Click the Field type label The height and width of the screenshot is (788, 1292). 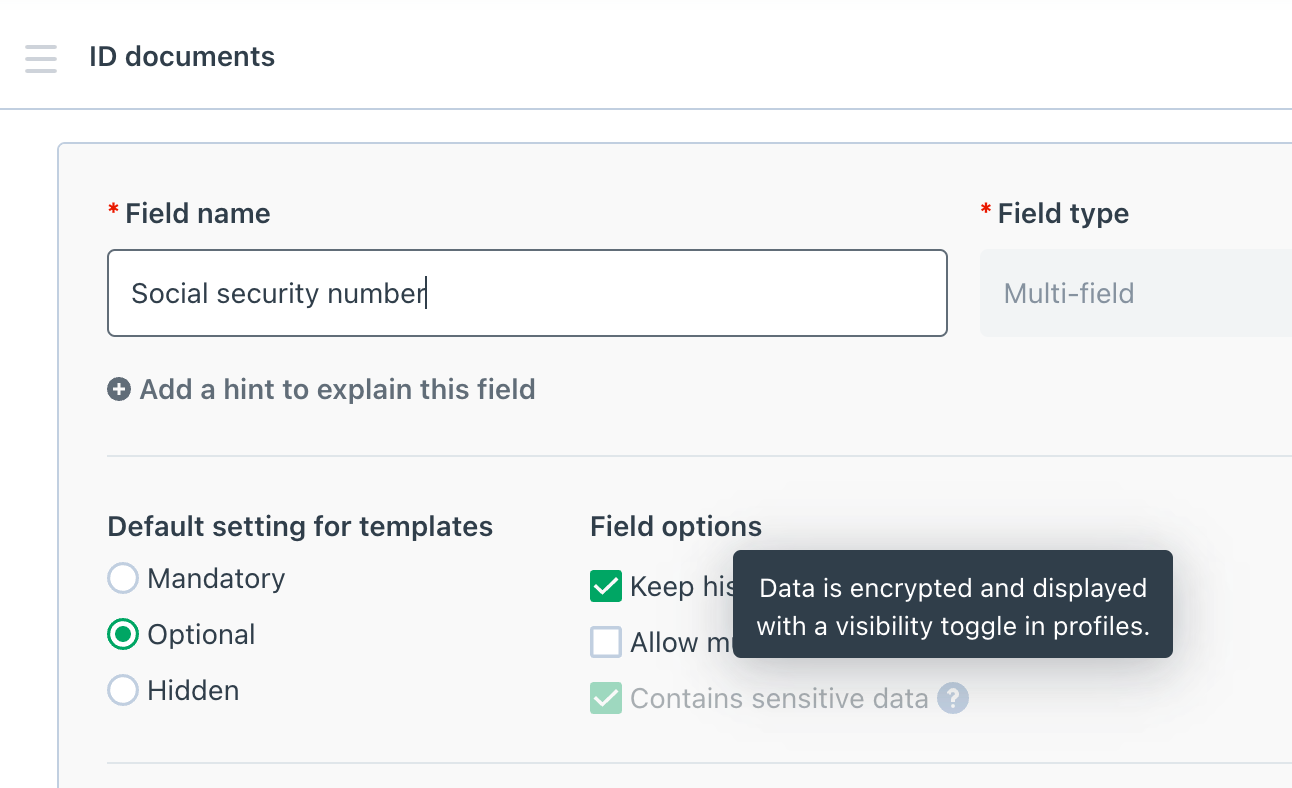[x=1063, y=214]
